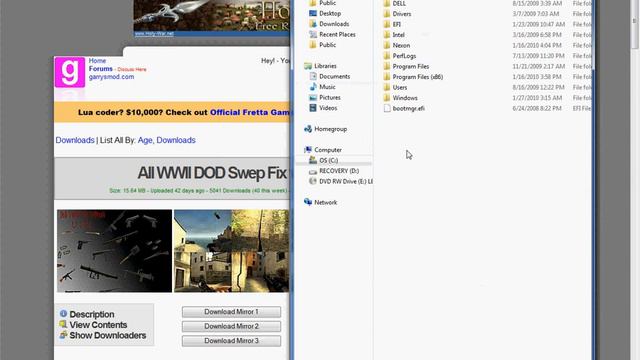
Task: Sort list by Age link
Action: [x=145, y=140]
